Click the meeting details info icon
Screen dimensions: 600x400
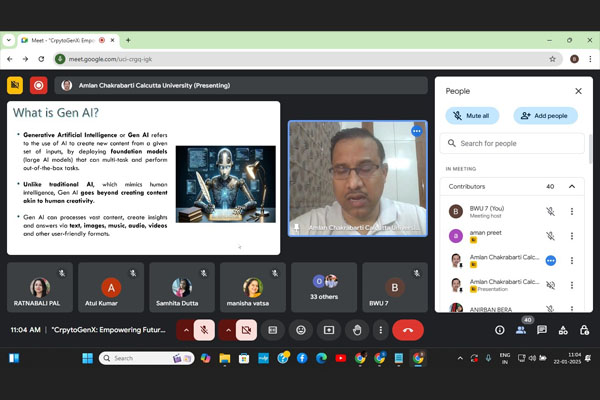(500, 330)
